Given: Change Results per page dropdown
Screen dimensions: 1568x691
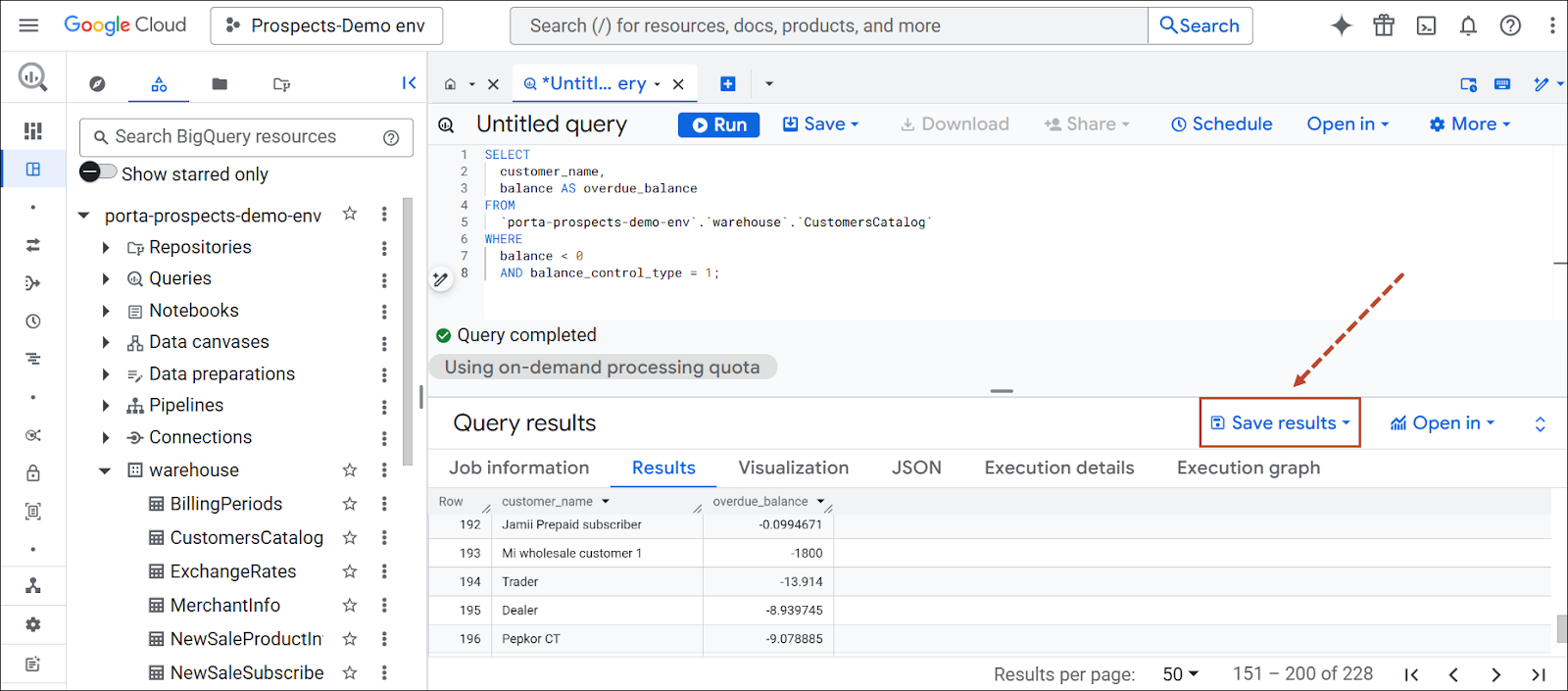Looking at the screenshot, I should (1180, 674).
